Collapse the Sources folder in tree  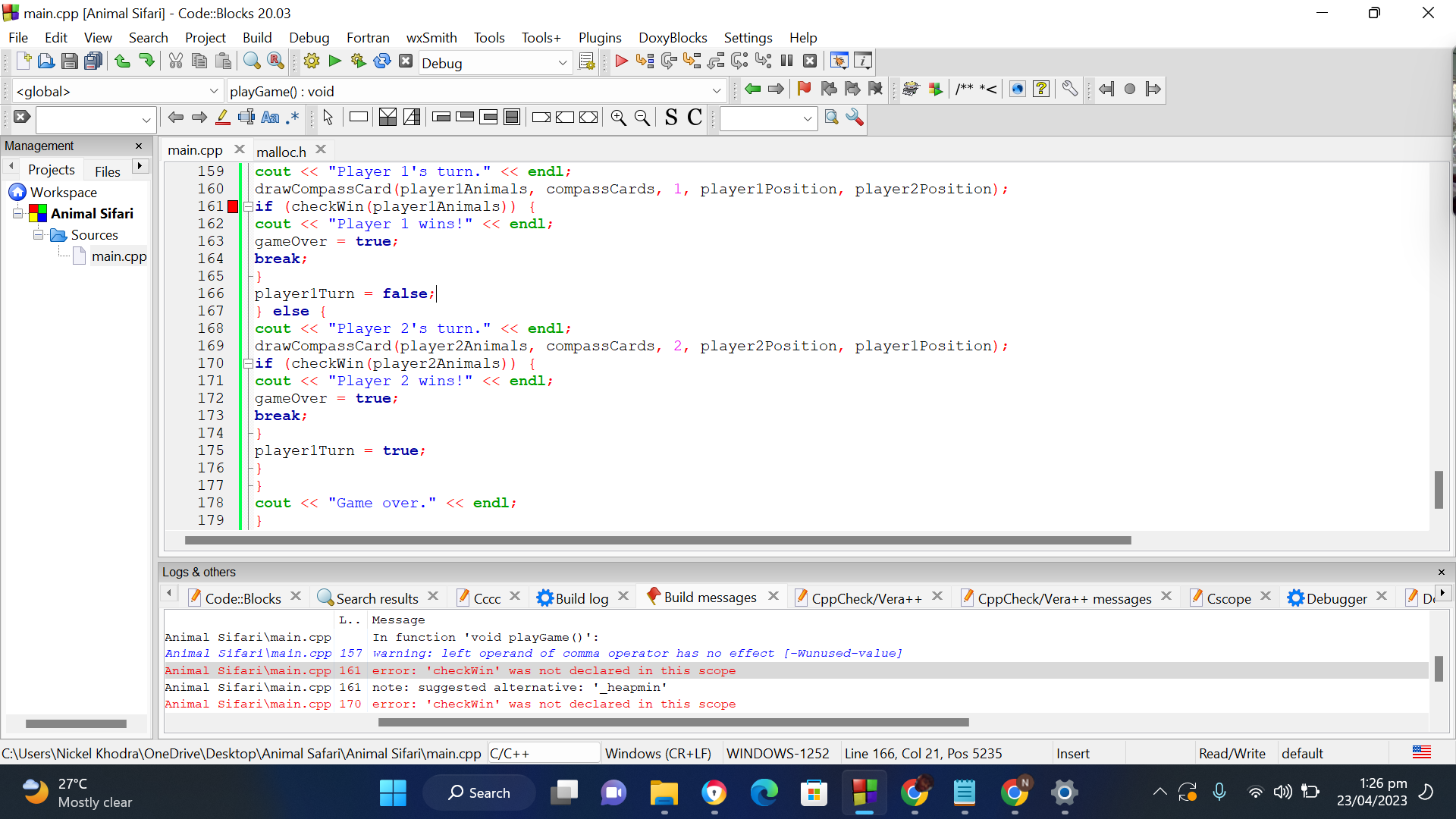[38, 235]
